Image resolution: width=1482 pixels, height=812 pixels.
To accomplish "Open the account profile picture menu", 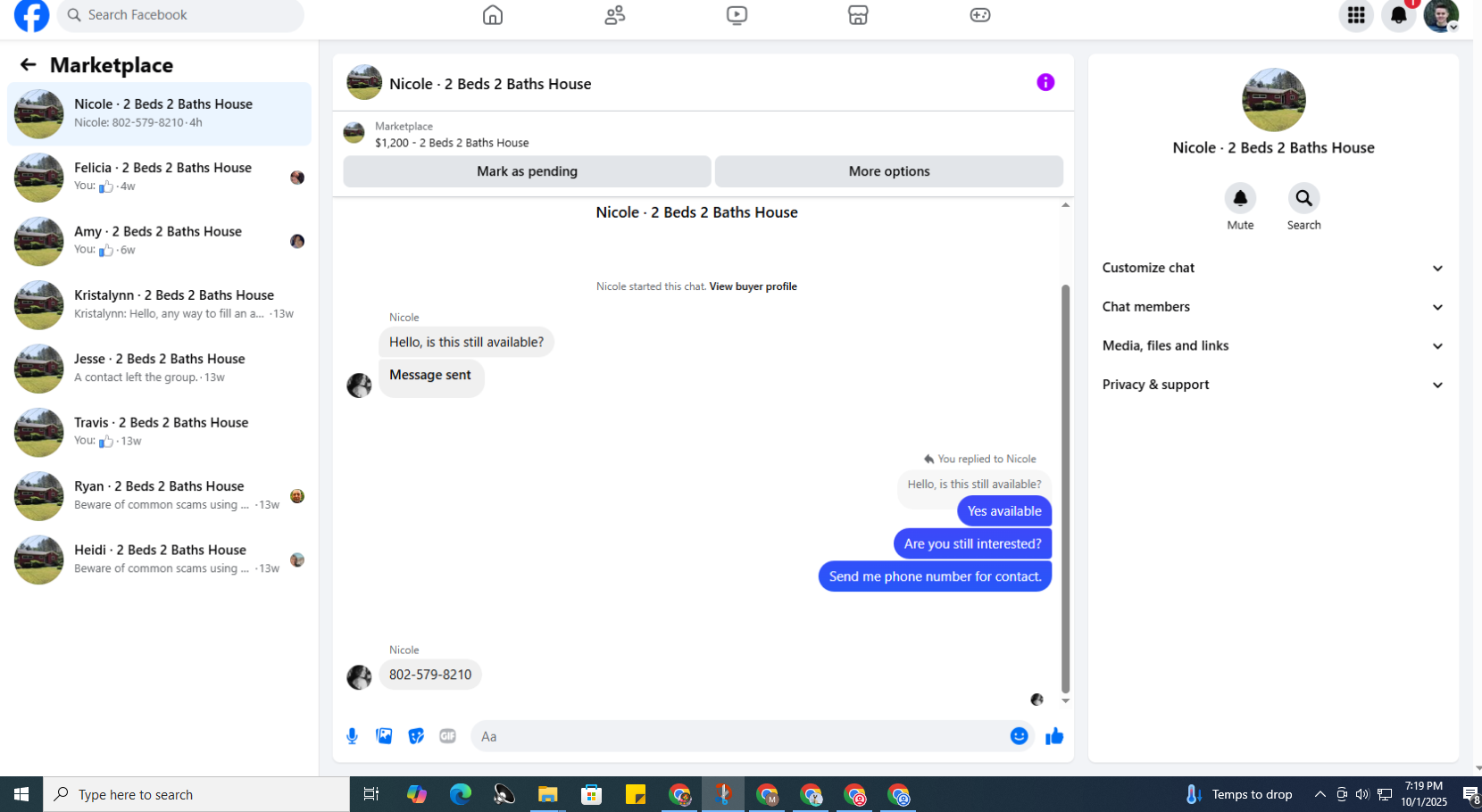I will [1441, 15].
